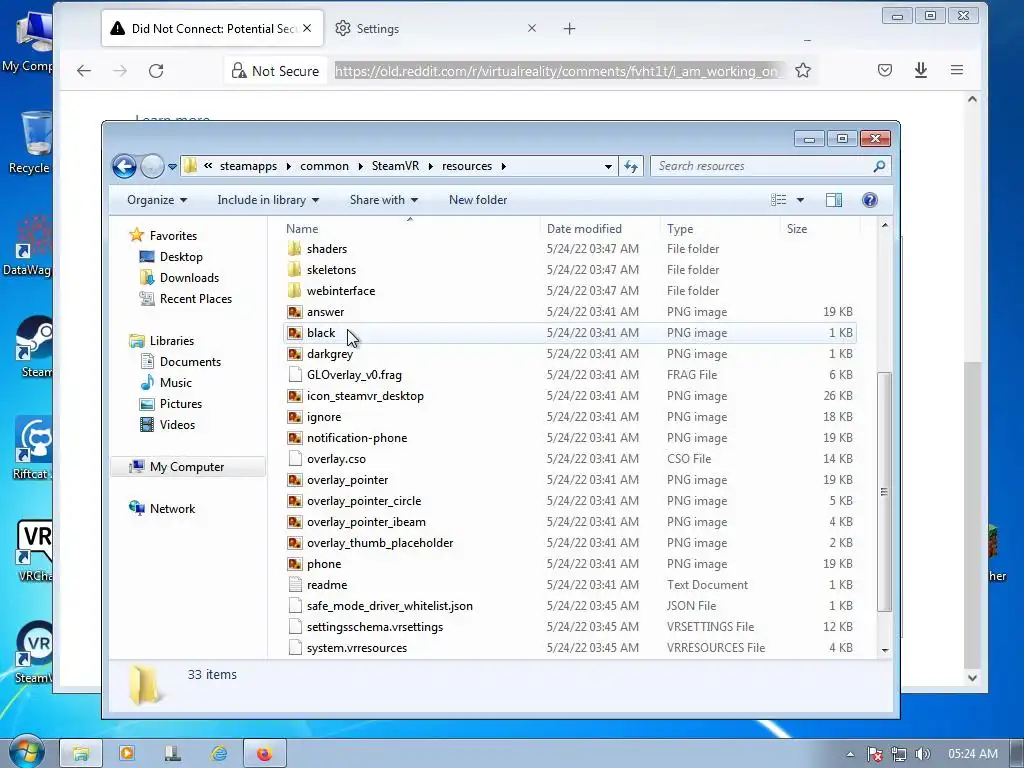The width and height of the screenshot is (1024, 768).
Task: Select common in the breadcrumb path
Action: pos(325,166)
